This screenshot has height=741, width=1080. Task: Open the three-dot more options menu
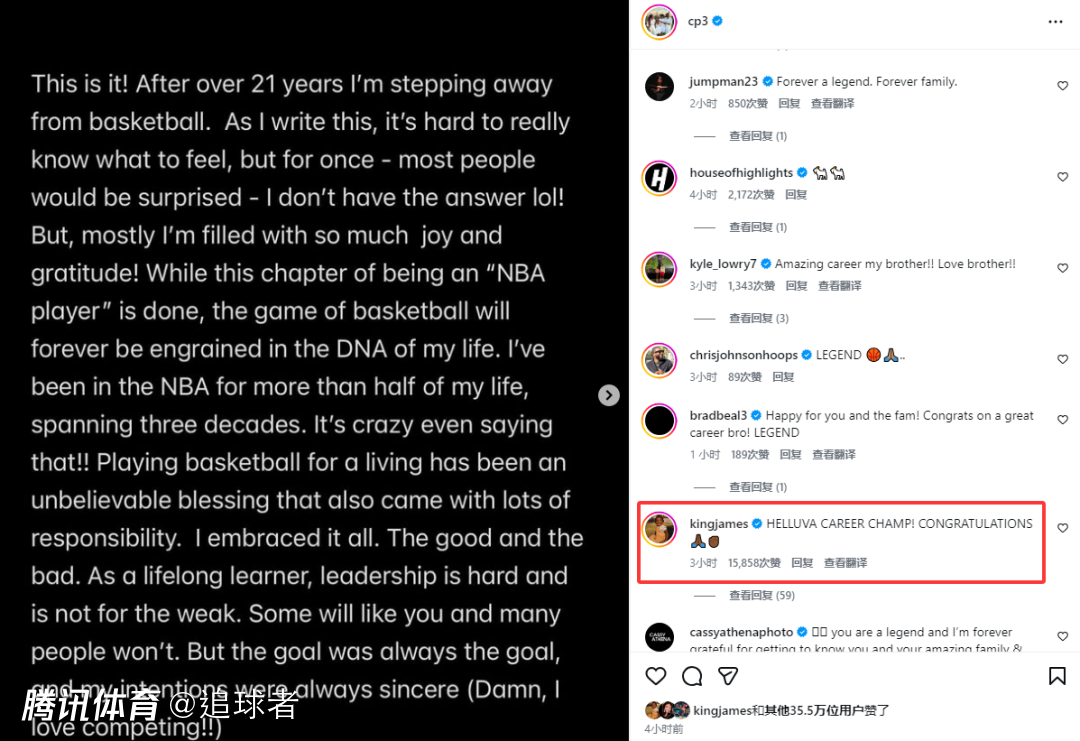[x=1055, y=22]
